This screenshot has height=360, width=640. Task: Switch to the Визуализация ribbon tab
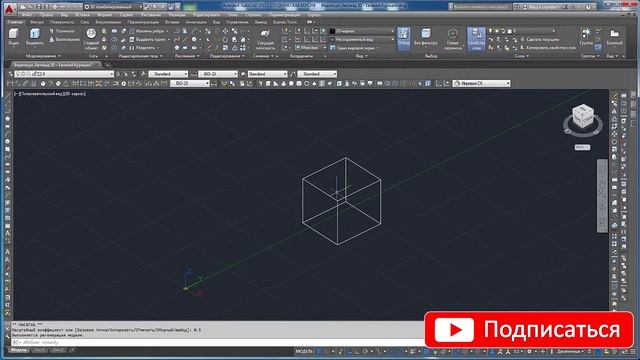(x=108, y=22)
